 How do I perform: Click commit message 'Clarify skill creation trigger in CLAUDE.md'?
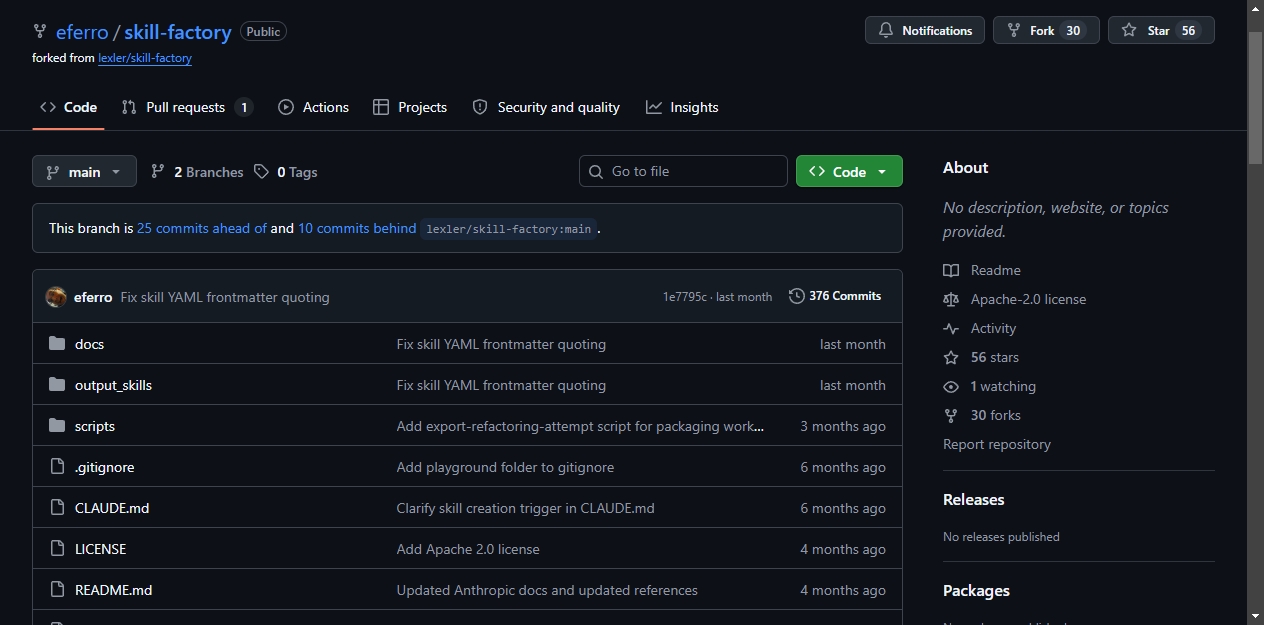tap(525, 508)
